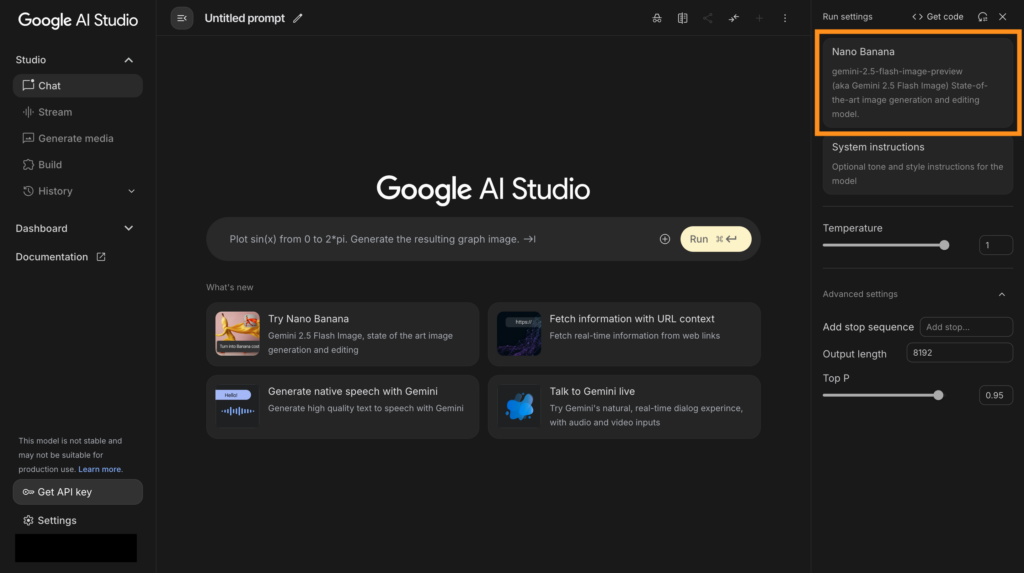This screenshot has width=1024, height=573.
Task: Open the Nano Banana model selector
Action: pyautogui.click(x=918, y=82)
